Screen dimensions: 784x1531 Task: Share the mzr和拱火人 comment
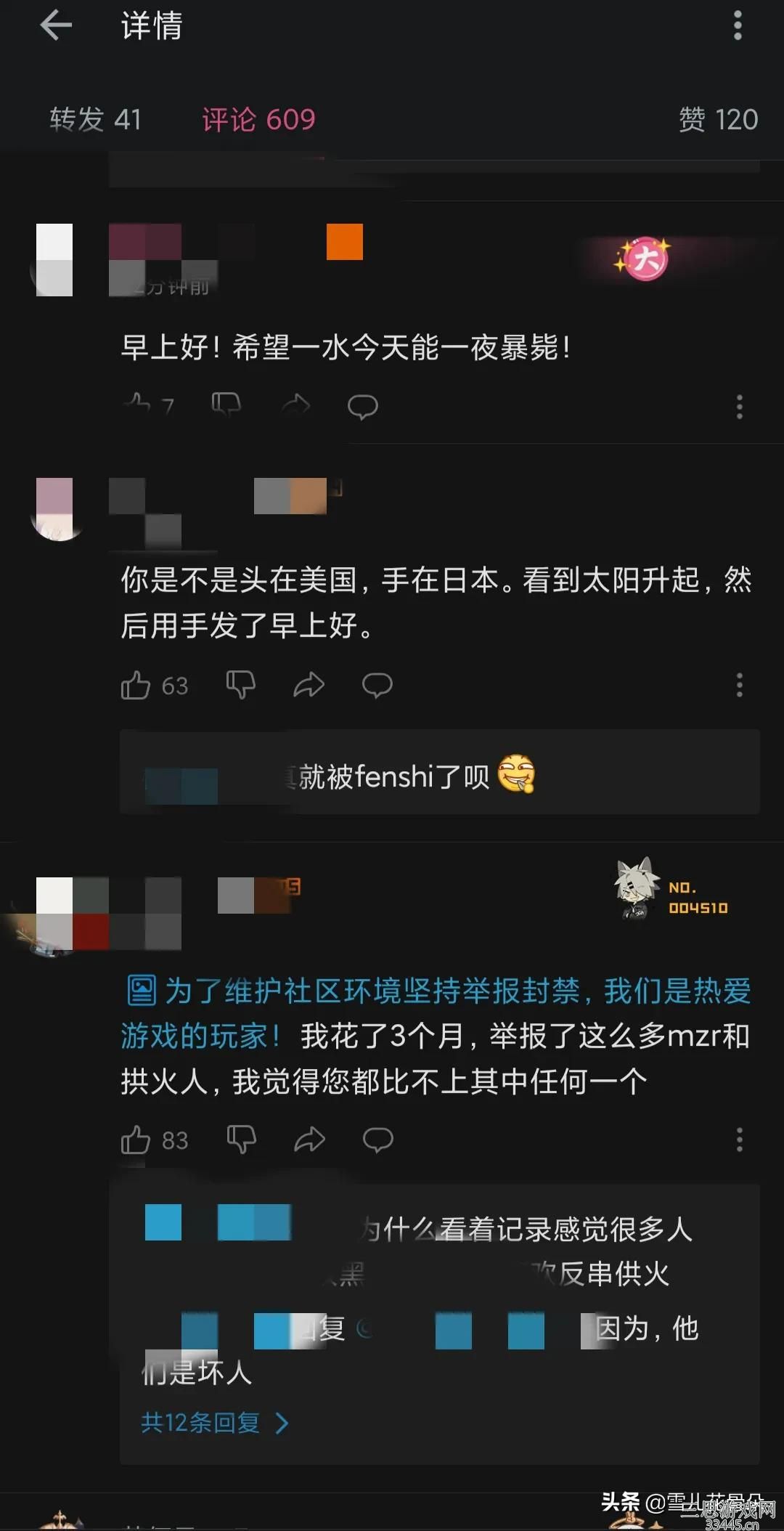[x=309, y=1140]
